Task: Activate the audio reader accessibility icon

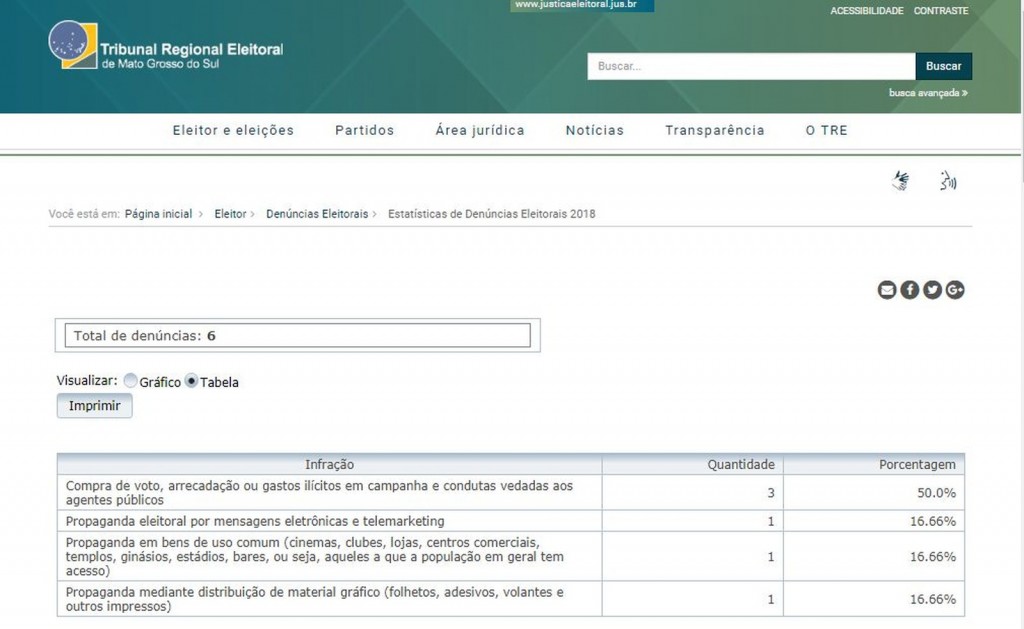Action: click(x=946, y=181)
